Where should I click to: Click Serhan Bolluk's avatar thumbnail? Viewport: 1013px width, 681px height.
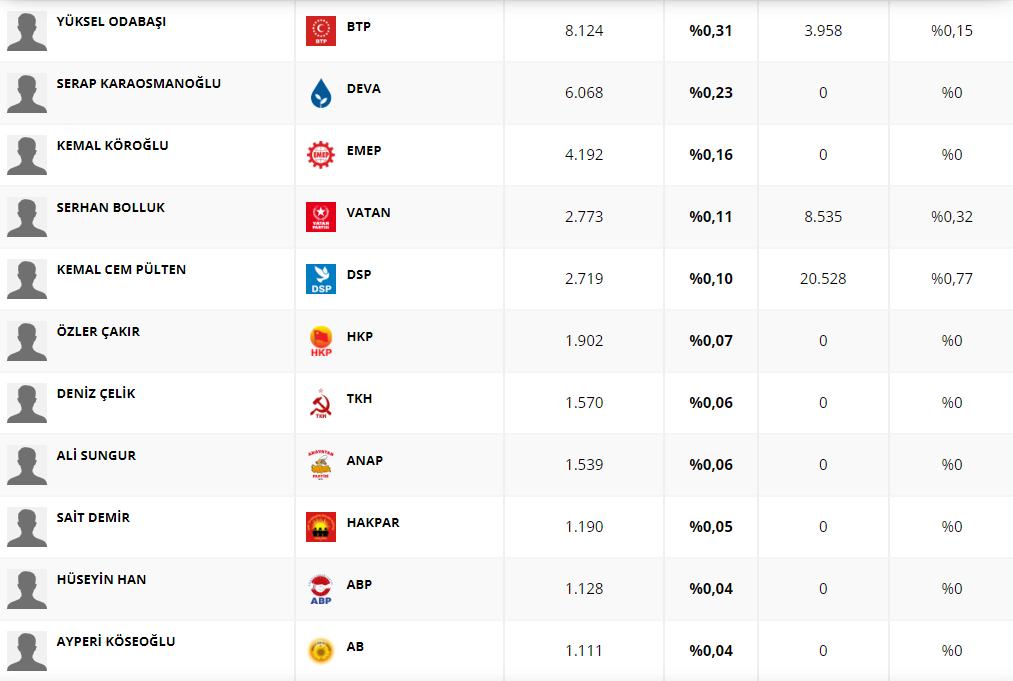[27, 217]
